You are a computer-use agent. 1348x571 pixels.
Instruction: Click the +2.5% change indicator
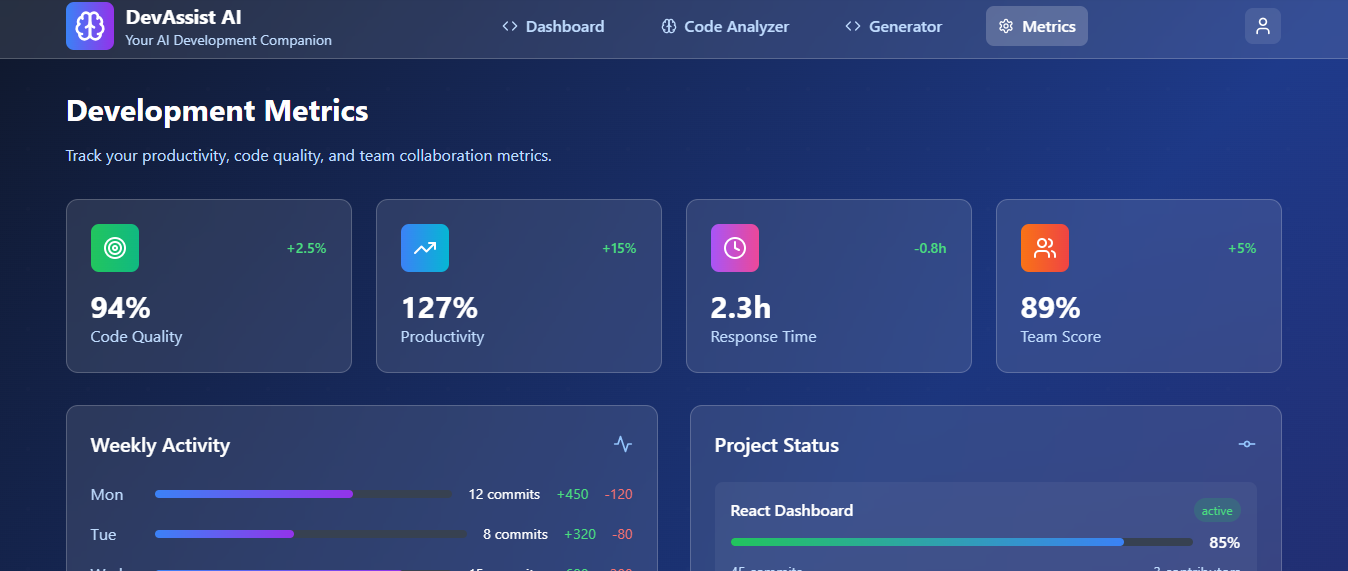(x=307, y=248)
